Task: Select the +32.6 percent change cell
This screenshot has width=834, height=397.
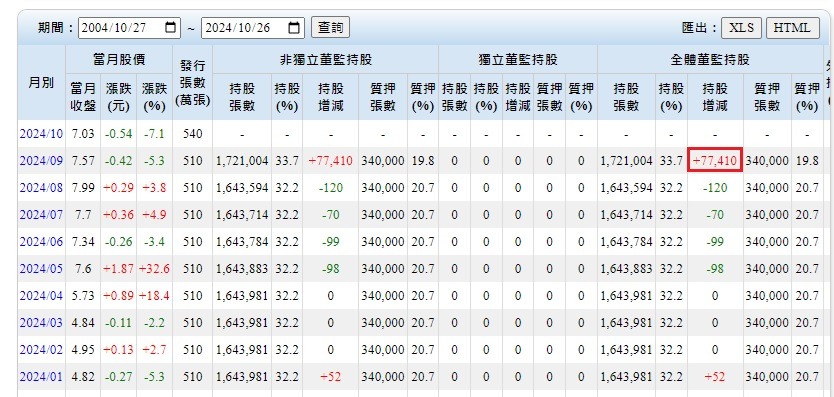Action: [154, 269]
